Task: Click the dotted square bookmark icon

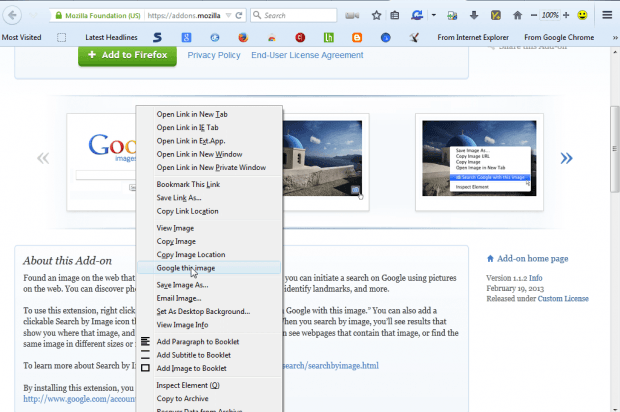Action: point(61,38)
